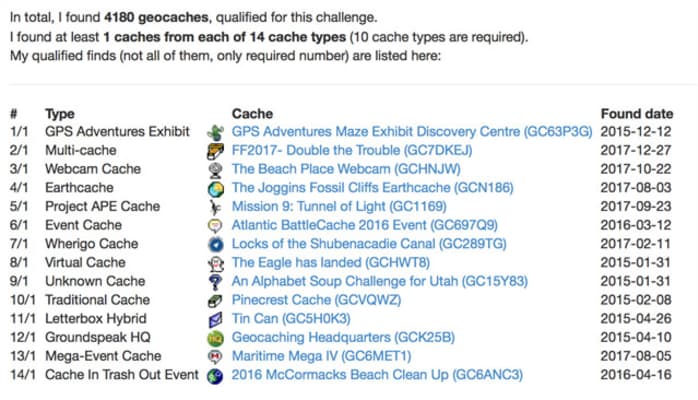The image size is (698, 400).
Task: Click the Wherigo Cache blue icon
Action: click(x=213, y=244)
